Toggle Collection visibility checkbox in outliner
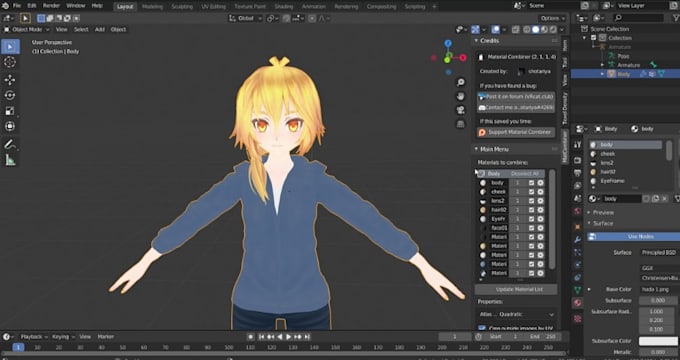Image resolution: width=680 pixels, height=360 pixels. pos(594,38)
